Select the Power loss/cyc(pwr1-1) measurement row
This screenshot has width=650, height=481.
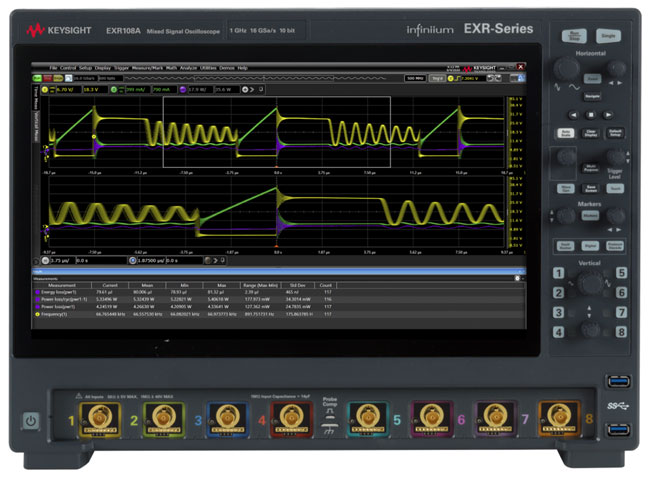279,299
